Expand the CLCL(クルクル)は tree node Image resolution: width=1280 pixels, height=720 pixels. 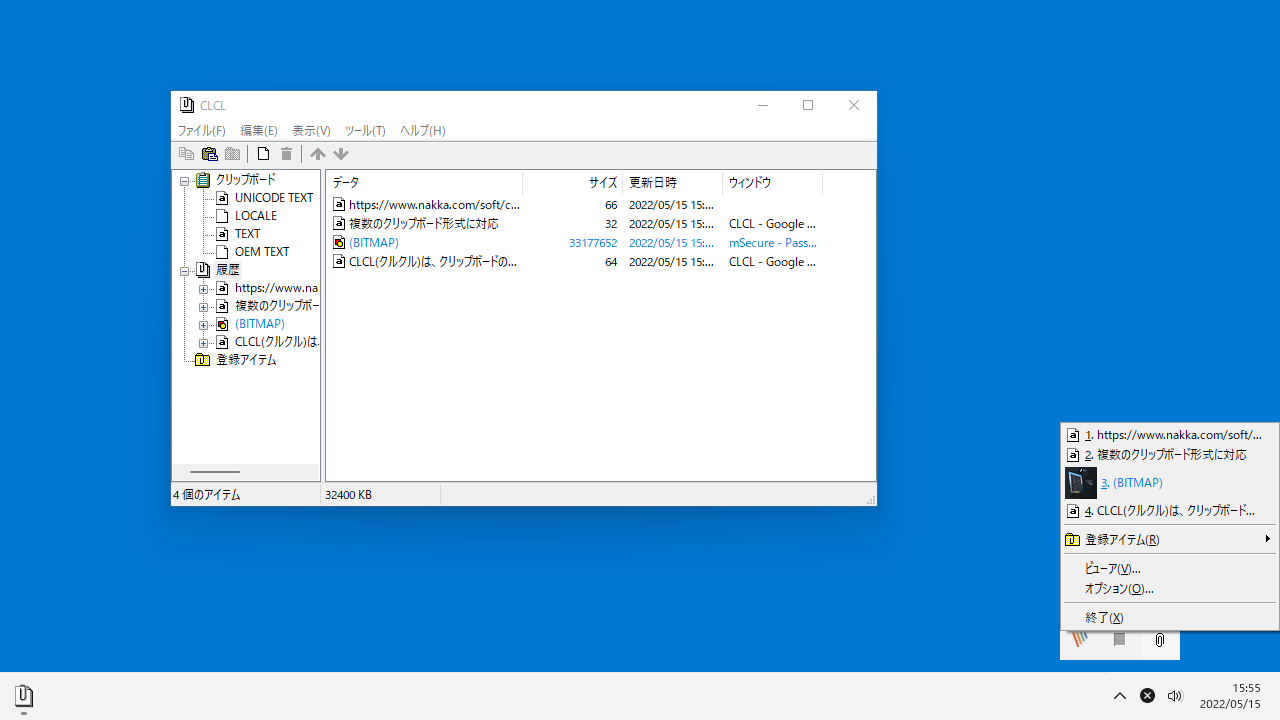point(203,343)
